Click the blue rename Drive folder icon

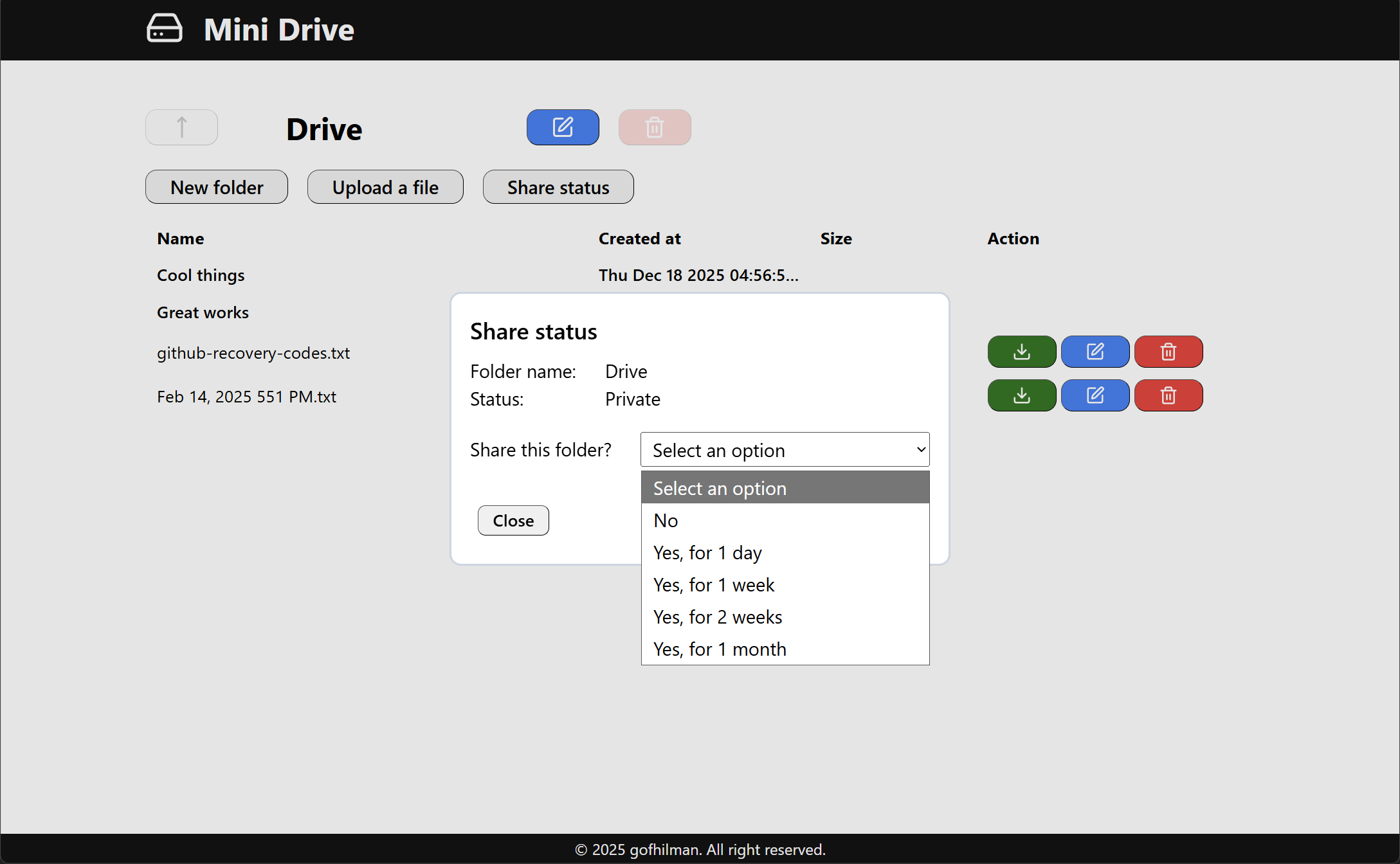tap(563, 127)
